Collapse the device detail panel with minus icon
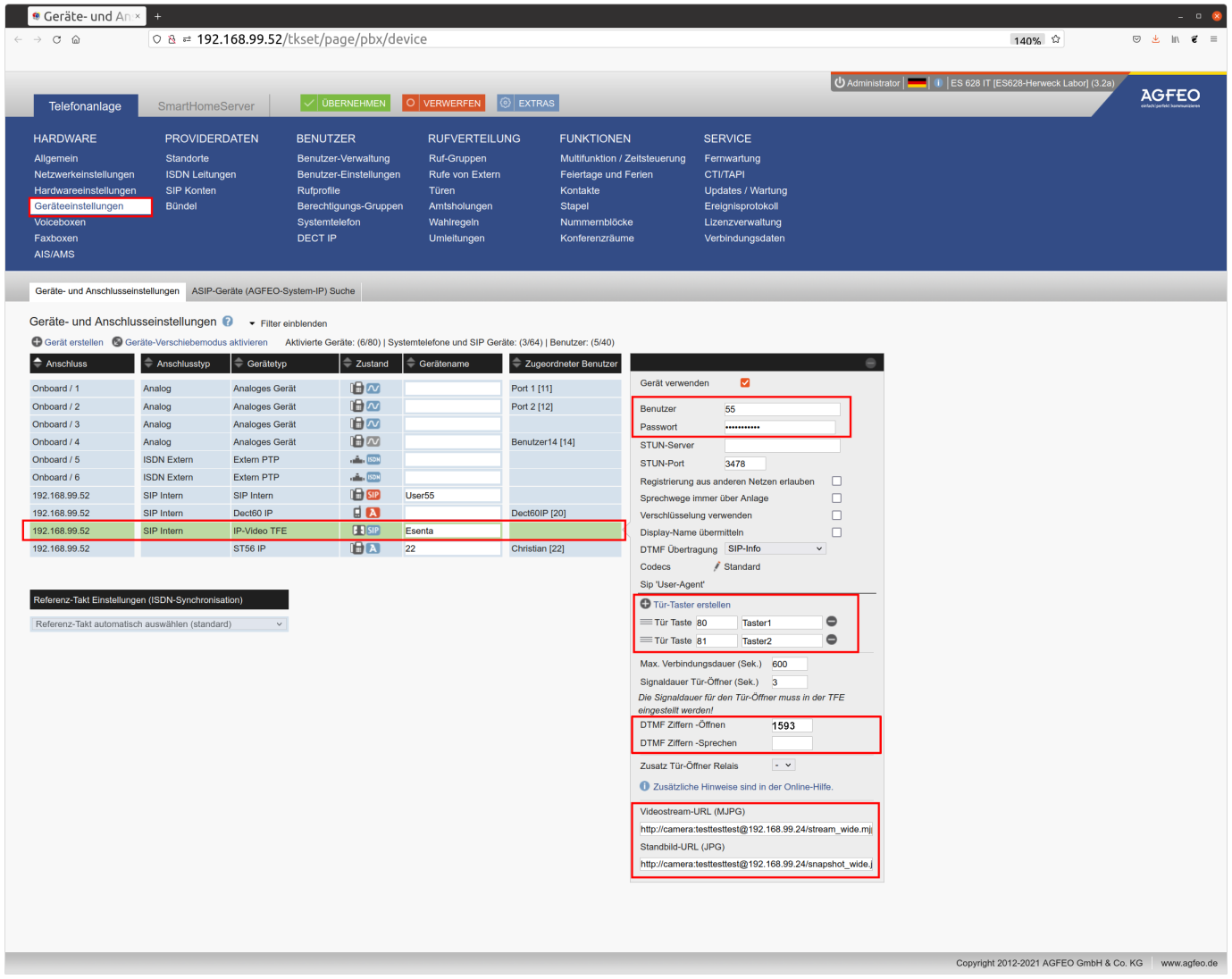Image resolution: width=1232 pixels, height=979 pixels. pyautogui.click(x=870, y=363)
